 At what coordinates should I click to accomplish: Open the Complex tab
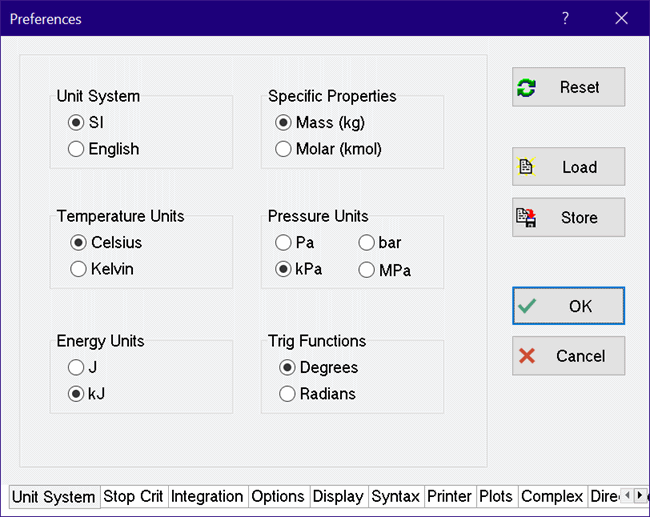[552, 497]
